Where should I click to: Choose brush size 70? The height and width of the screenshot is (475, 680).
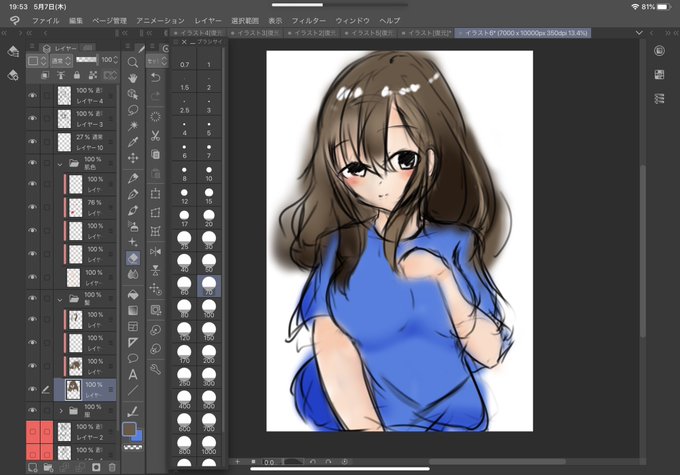(x=209, y=286)
